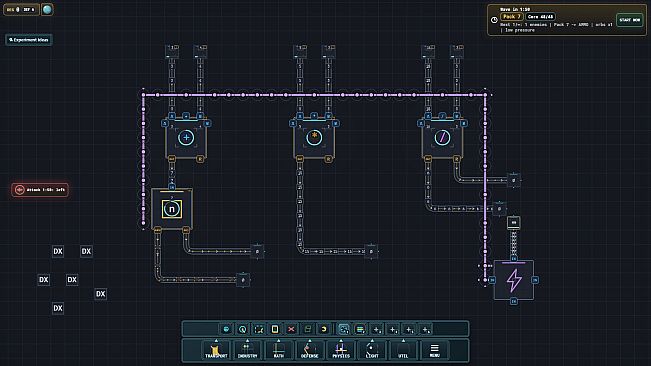
Task: Click the red X delete tool
Action: pyautogui.click(x=291, y=329)
